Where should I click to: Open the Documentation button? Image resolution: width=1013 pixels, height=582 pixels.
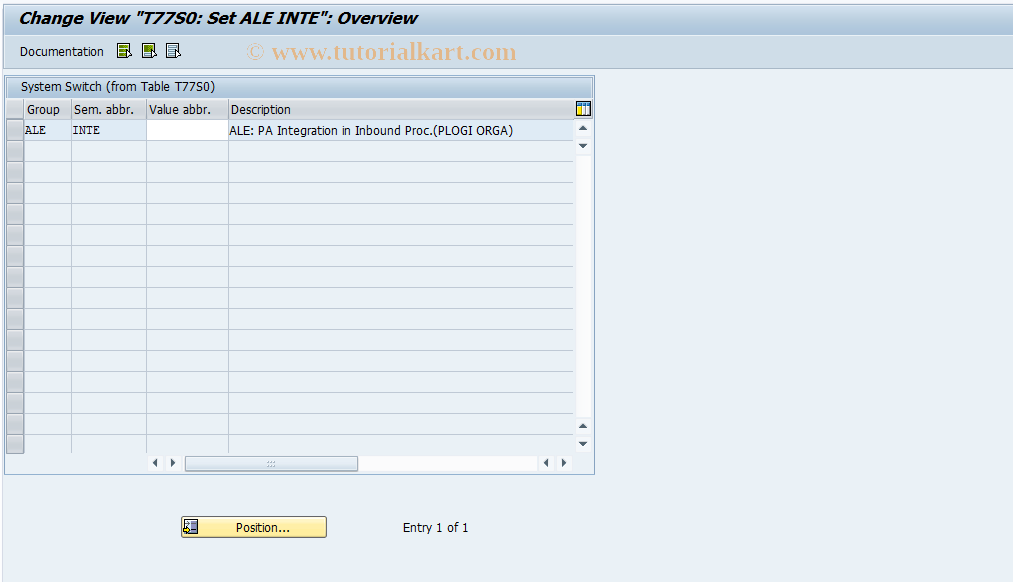point(61,52)
